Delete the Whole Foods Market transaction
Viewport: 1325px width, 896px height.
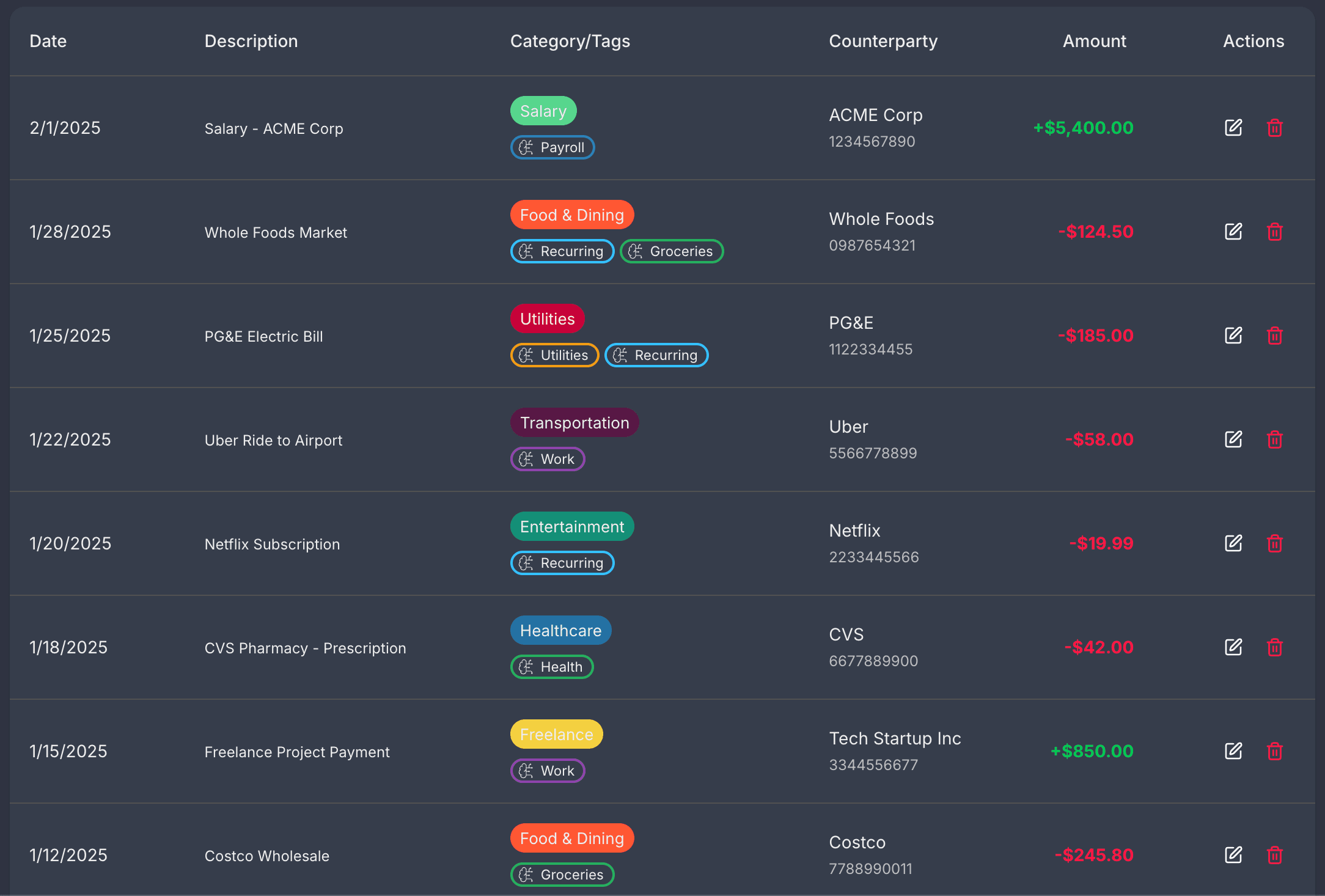pos(1274,232)
